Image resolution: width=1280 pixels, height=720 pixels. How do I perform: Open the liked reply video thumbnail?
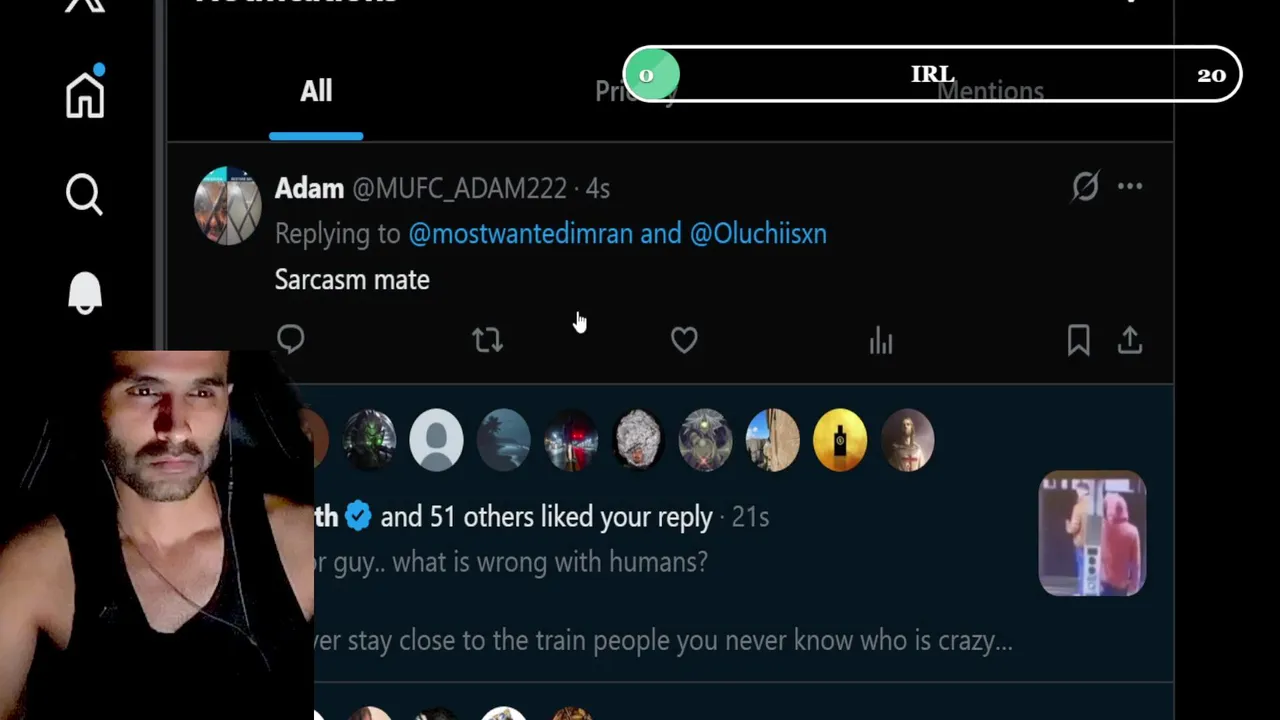point(1092,534)
